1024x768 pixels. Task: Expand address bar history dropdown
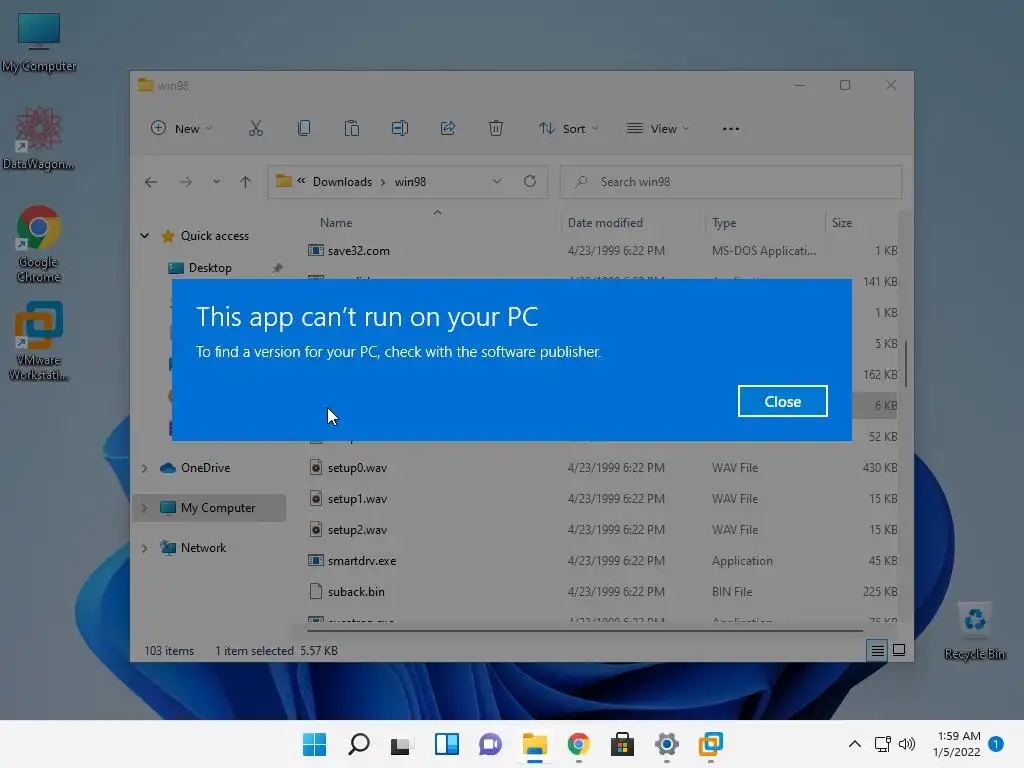[x=497, y=181]
